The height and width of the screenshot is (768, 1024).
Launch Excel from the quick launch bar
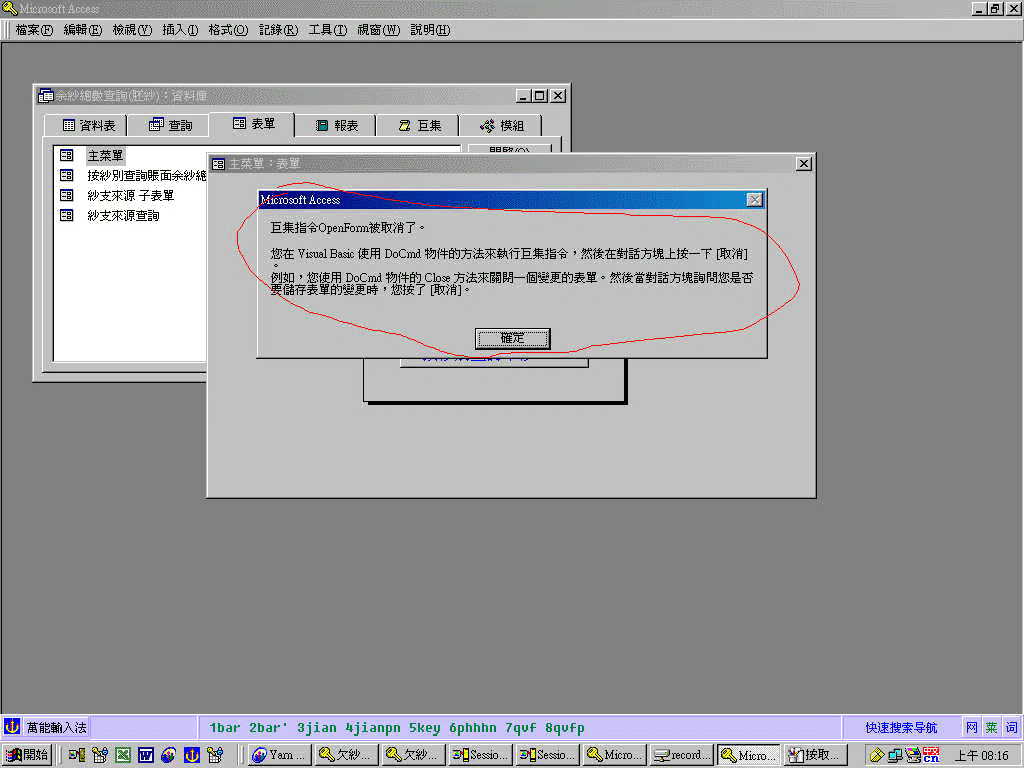tap(123, 756)
